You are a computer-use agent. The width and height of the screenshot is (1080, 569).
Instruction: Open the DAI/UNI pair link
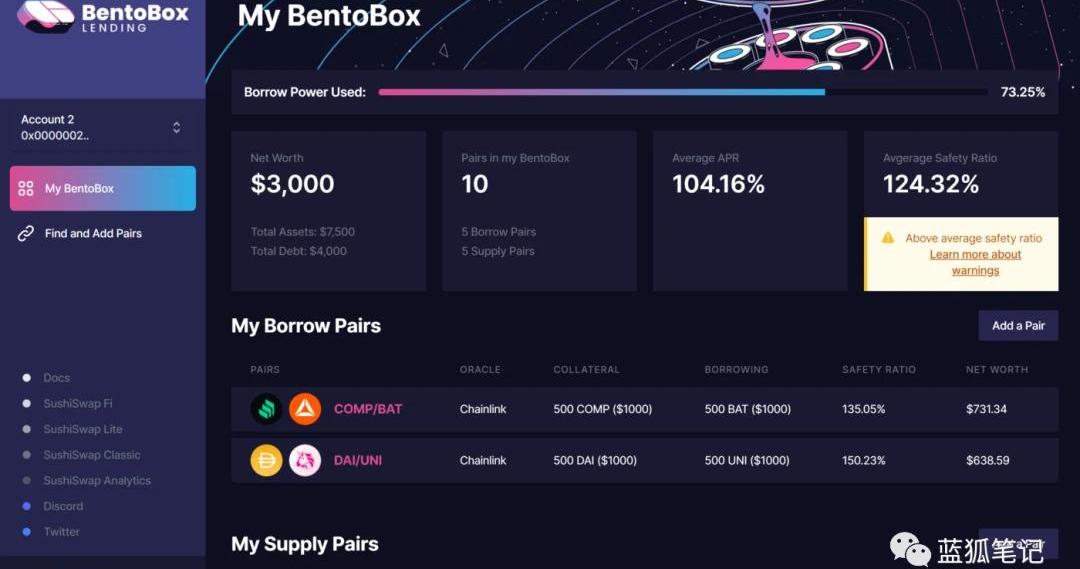357,460
